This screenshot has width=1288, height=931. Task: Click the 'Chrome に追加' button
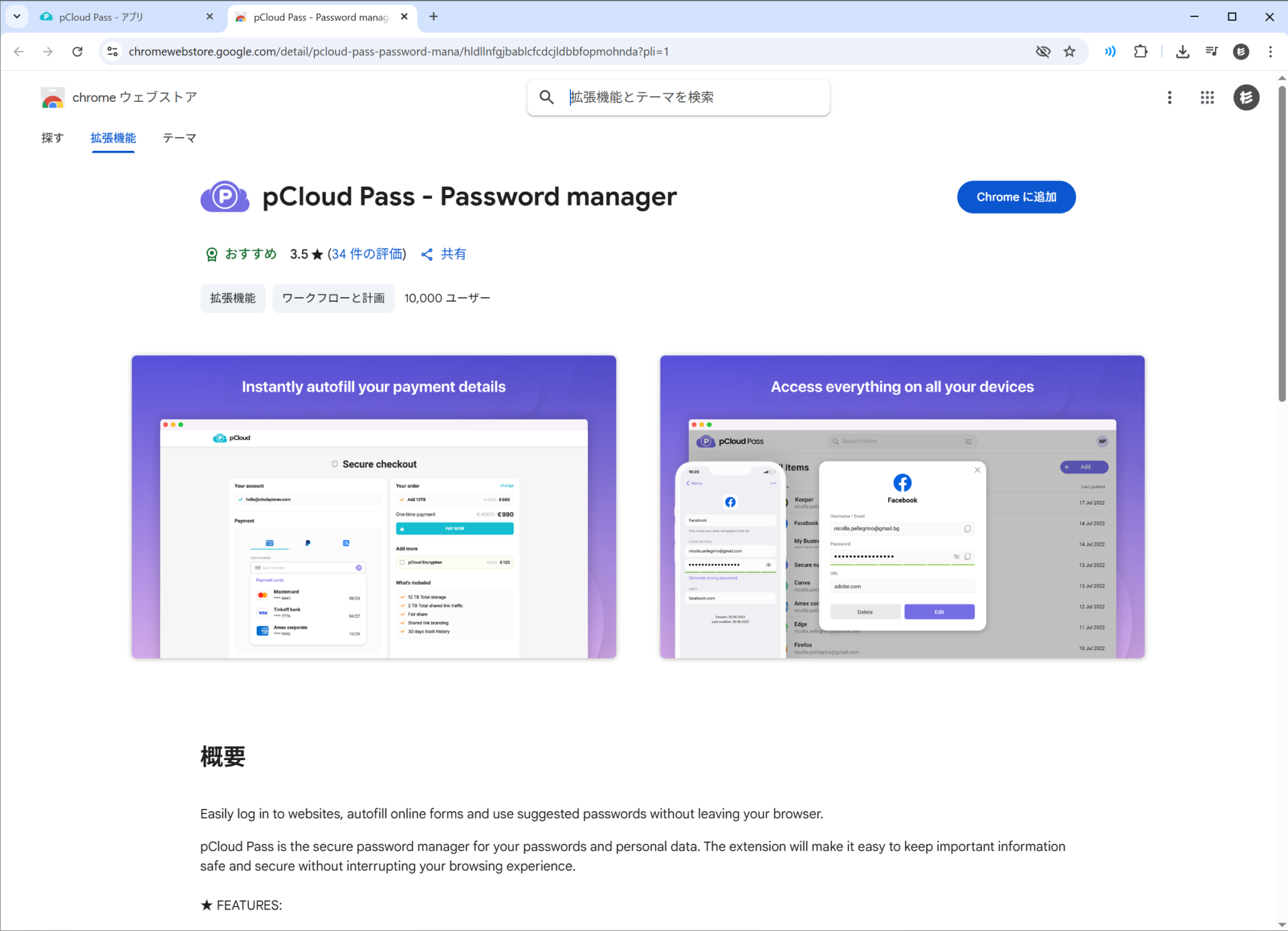pyautogui.click(x=1016, y=197)
